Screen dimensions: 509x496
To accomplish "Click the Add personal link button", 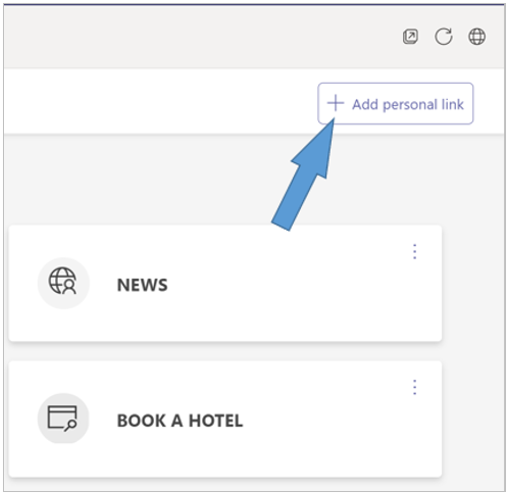I will [395, 104].
